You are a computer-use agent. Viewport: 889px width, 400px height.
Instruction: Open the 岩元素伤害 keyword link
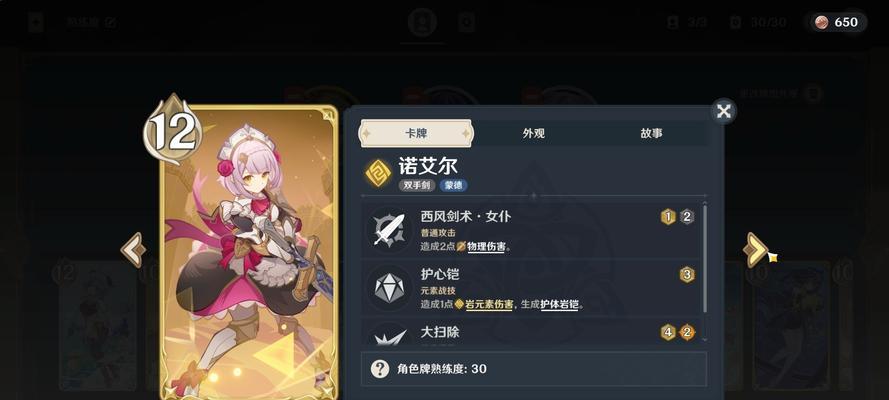pyautogui.click(x=489, y=304)
